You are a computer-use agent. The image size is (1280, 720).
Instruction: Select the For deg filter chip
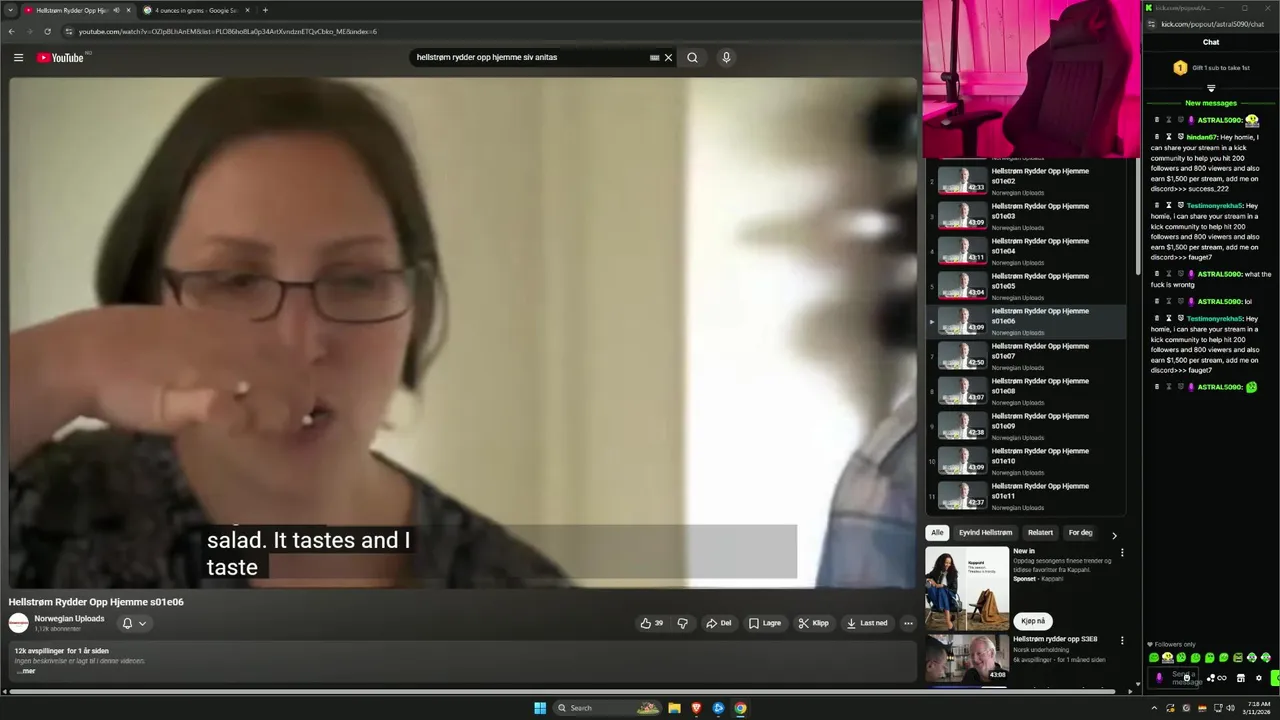(1080, 533)
